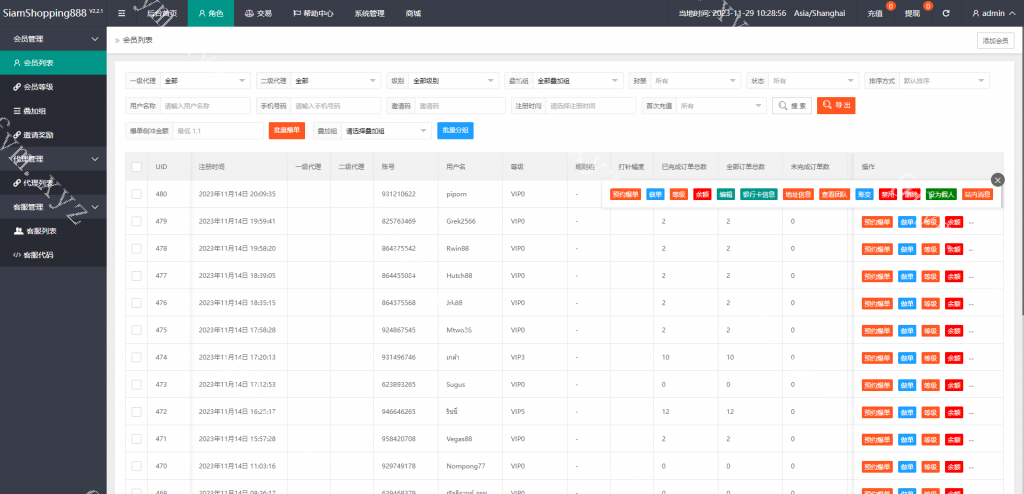This screenshot has height=494, width=1024.
Task: Check the row checkbox for UID 477
Action: click(x=136, y=276)
